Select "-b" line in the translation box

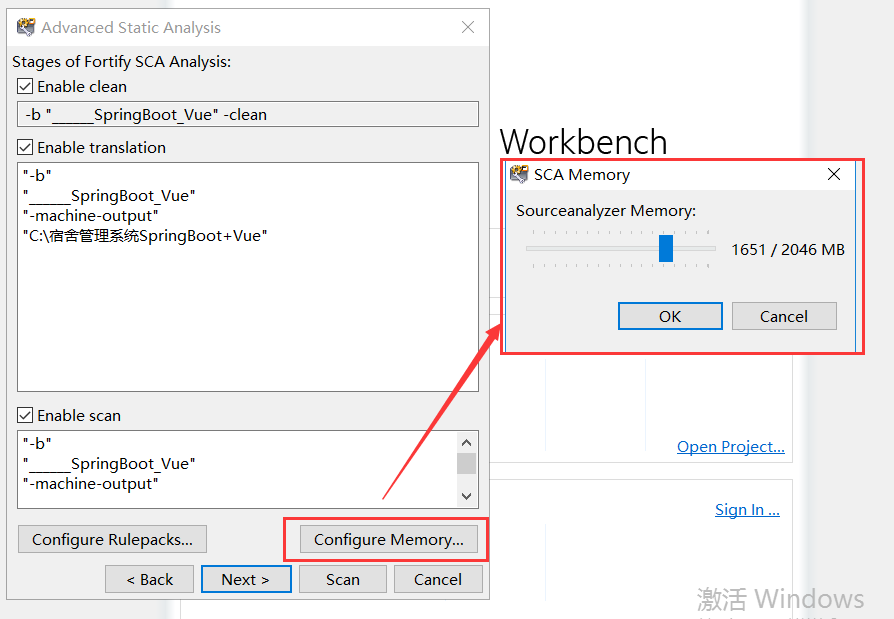(x=37, y=176)
